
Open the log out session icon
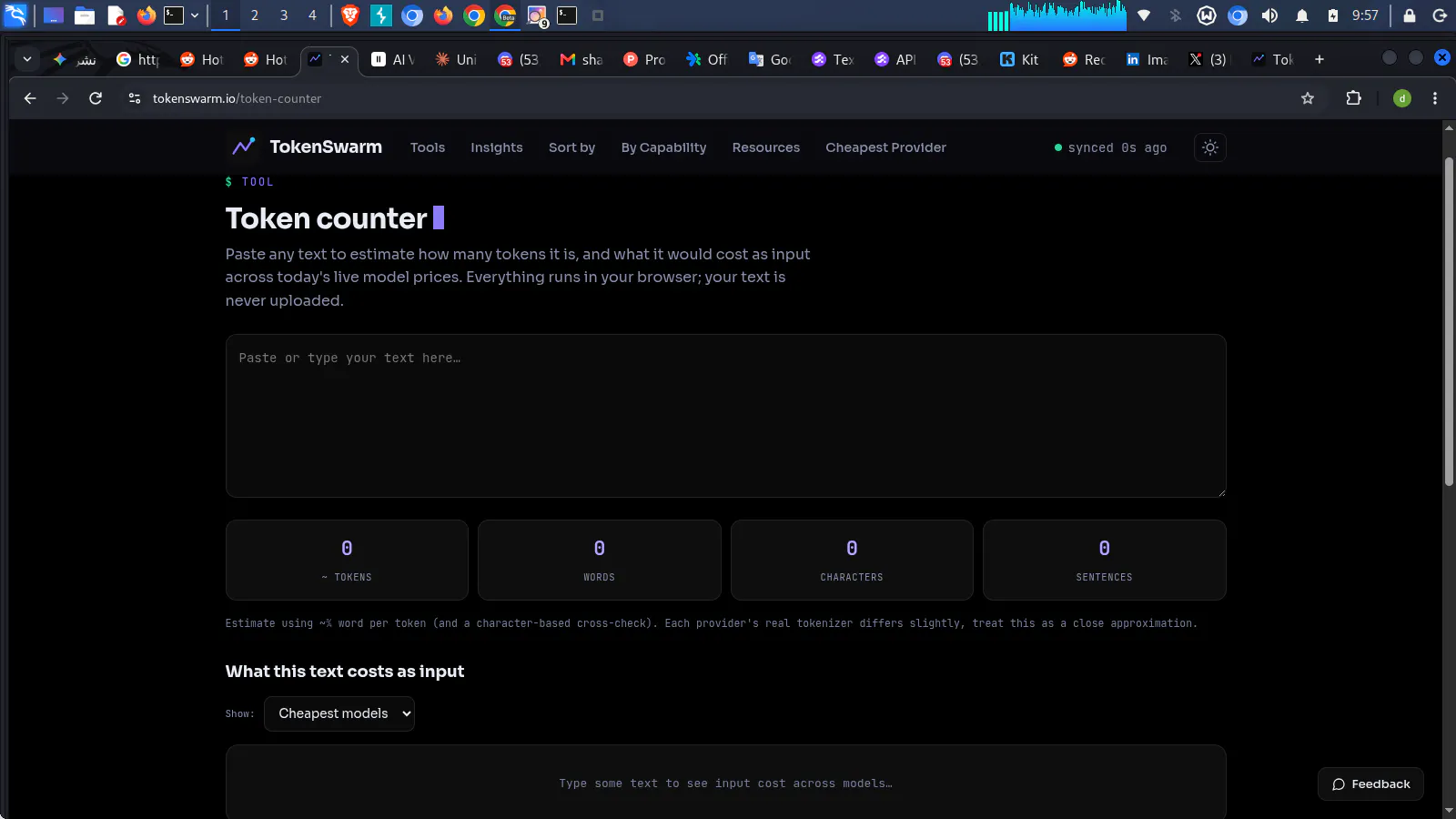1440,15
